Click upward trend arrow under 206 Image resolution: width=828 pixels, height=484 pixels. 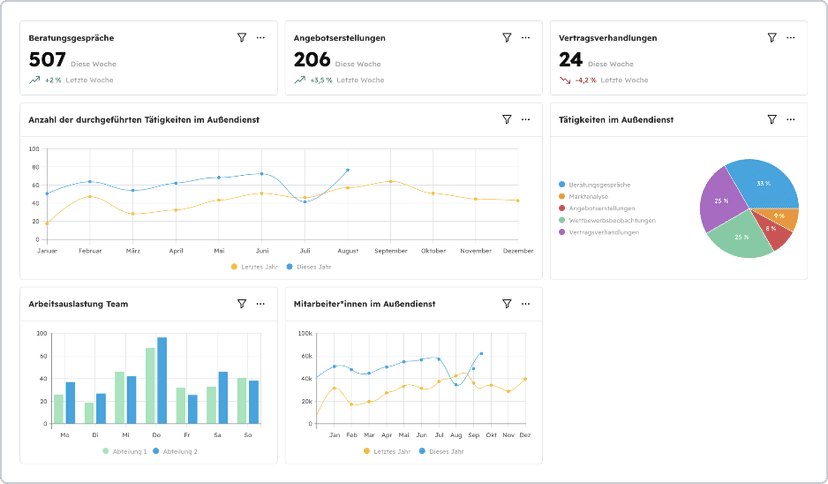[299, 80]
